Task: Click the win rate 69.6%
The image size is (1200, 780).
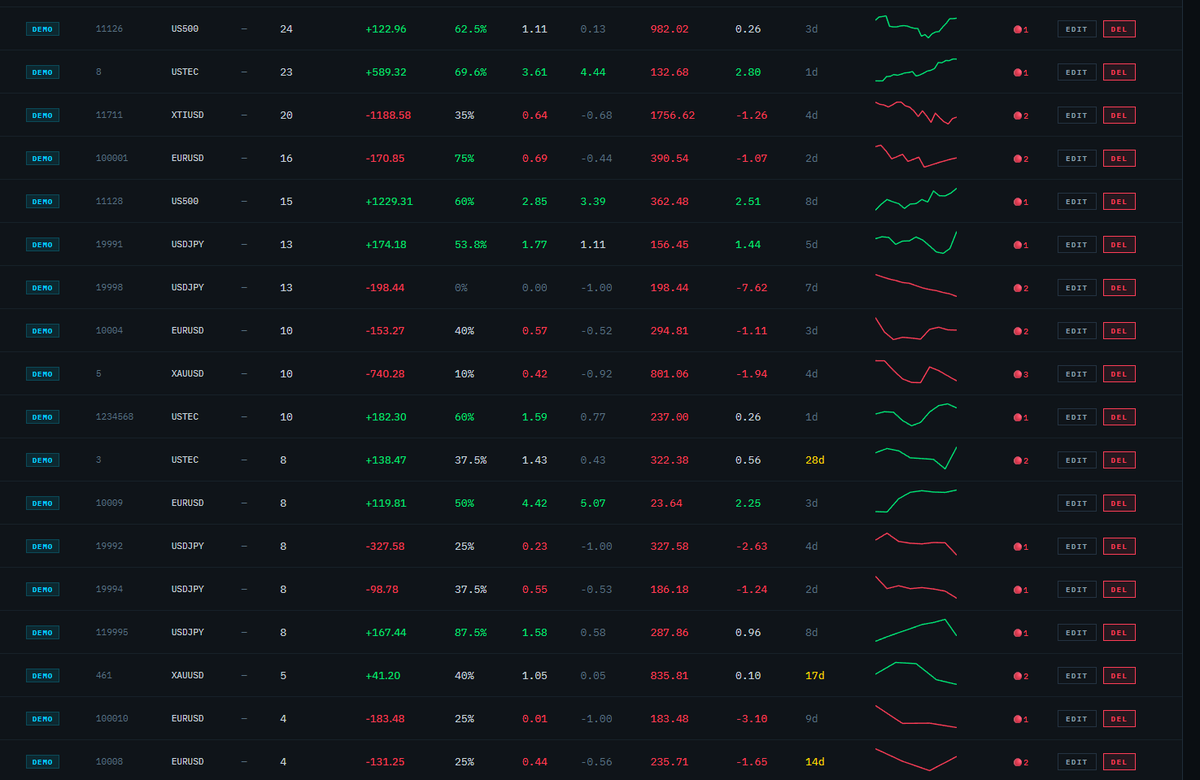Action: point(471,72)
